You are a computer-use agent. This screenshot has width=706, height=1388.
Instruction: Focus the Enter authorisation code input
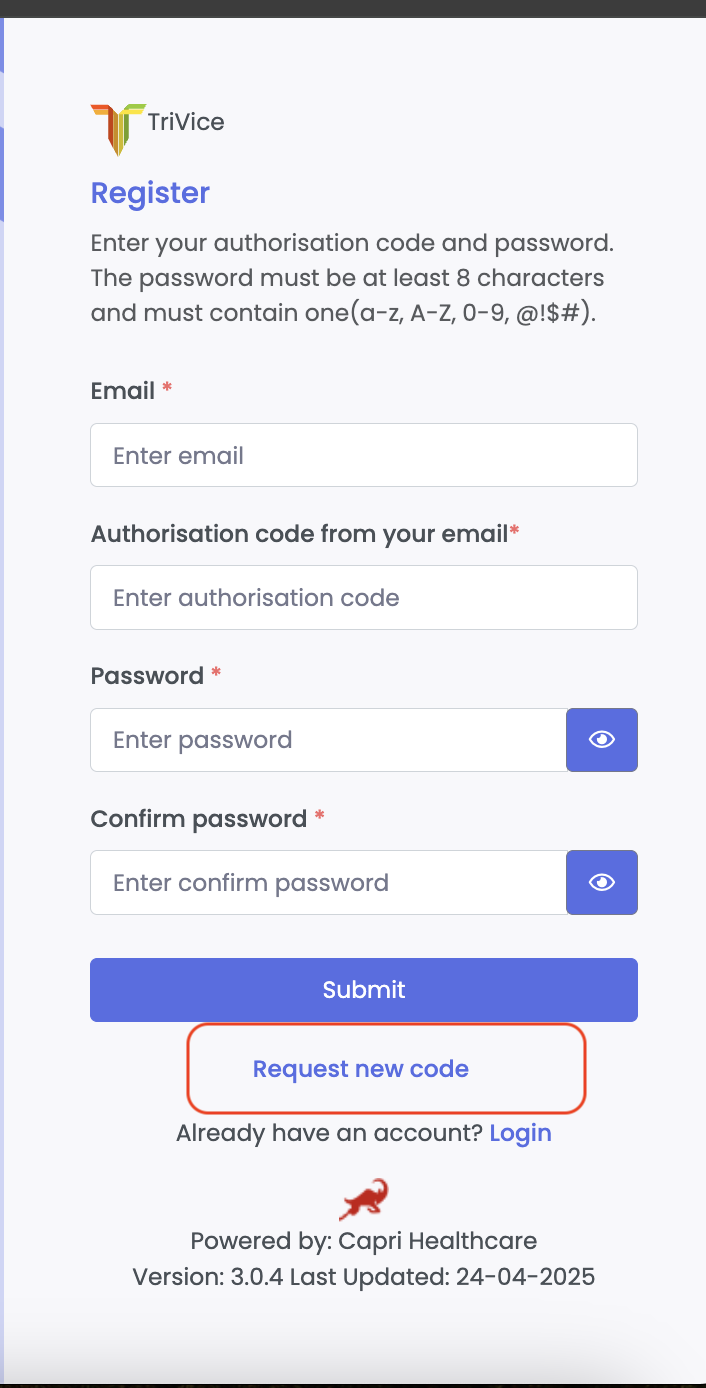363,598
